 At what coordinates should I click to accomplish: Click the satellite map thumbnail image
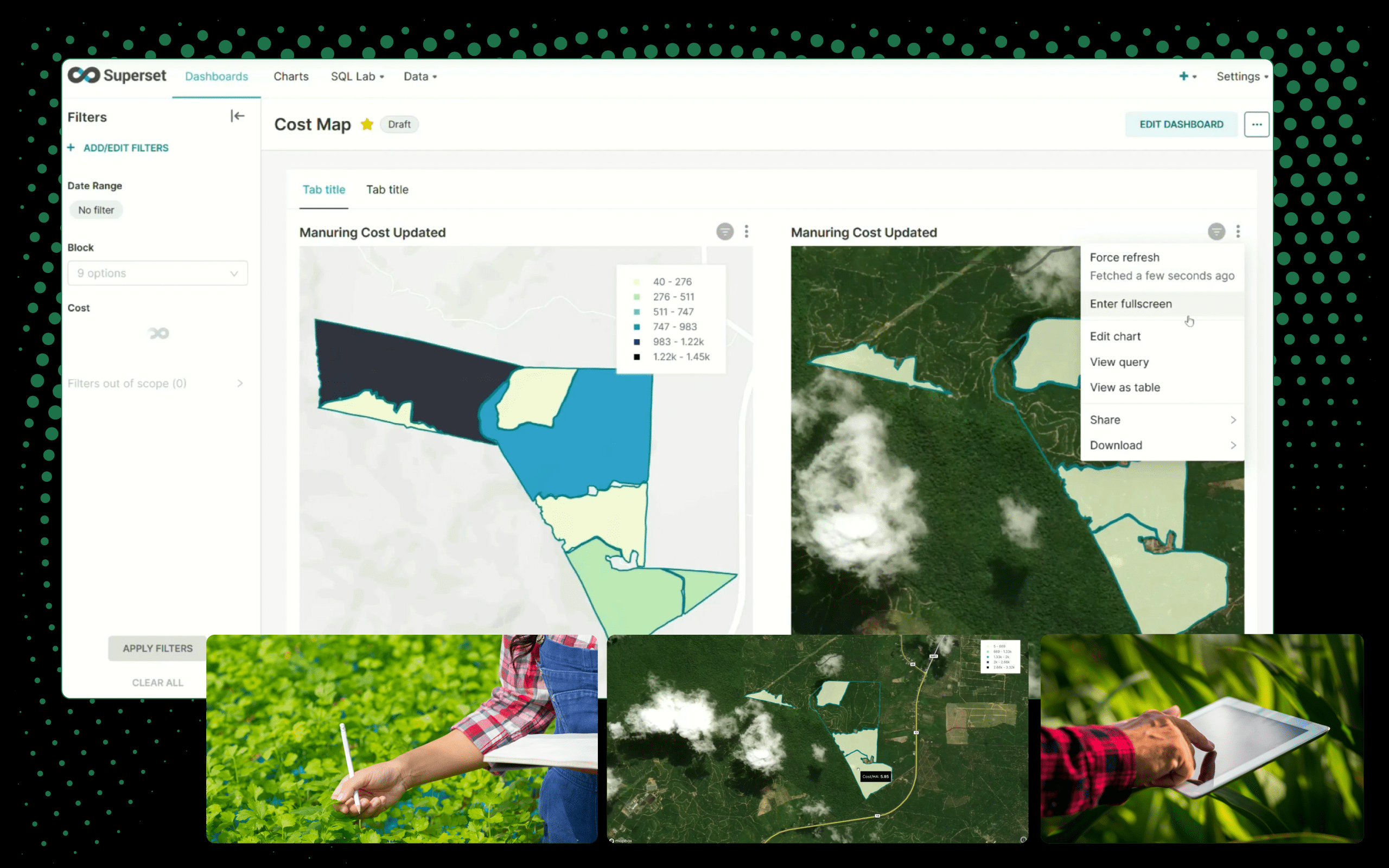817,739
